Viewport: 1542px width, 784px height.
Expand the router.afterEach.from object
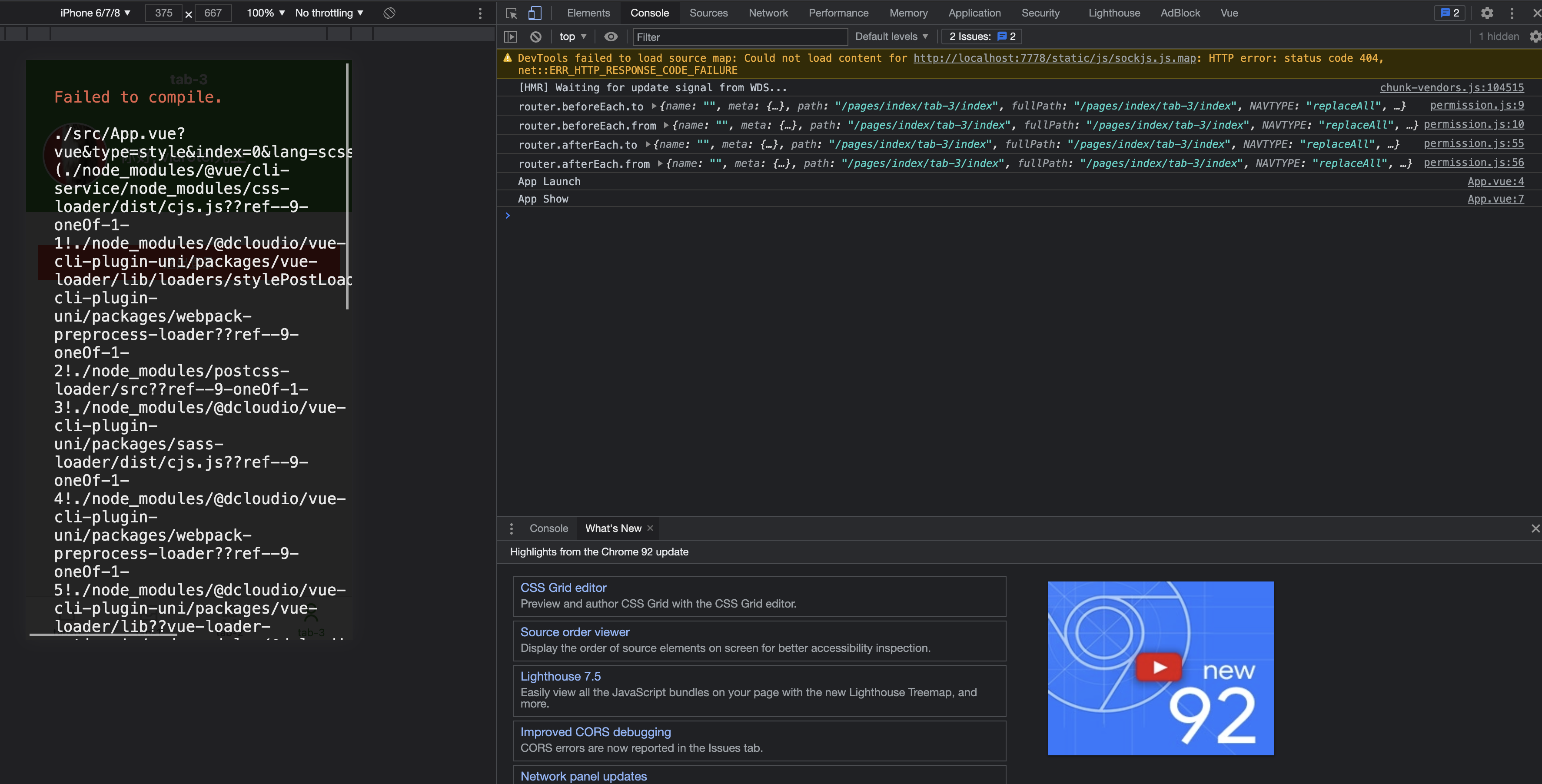(660, 163)
